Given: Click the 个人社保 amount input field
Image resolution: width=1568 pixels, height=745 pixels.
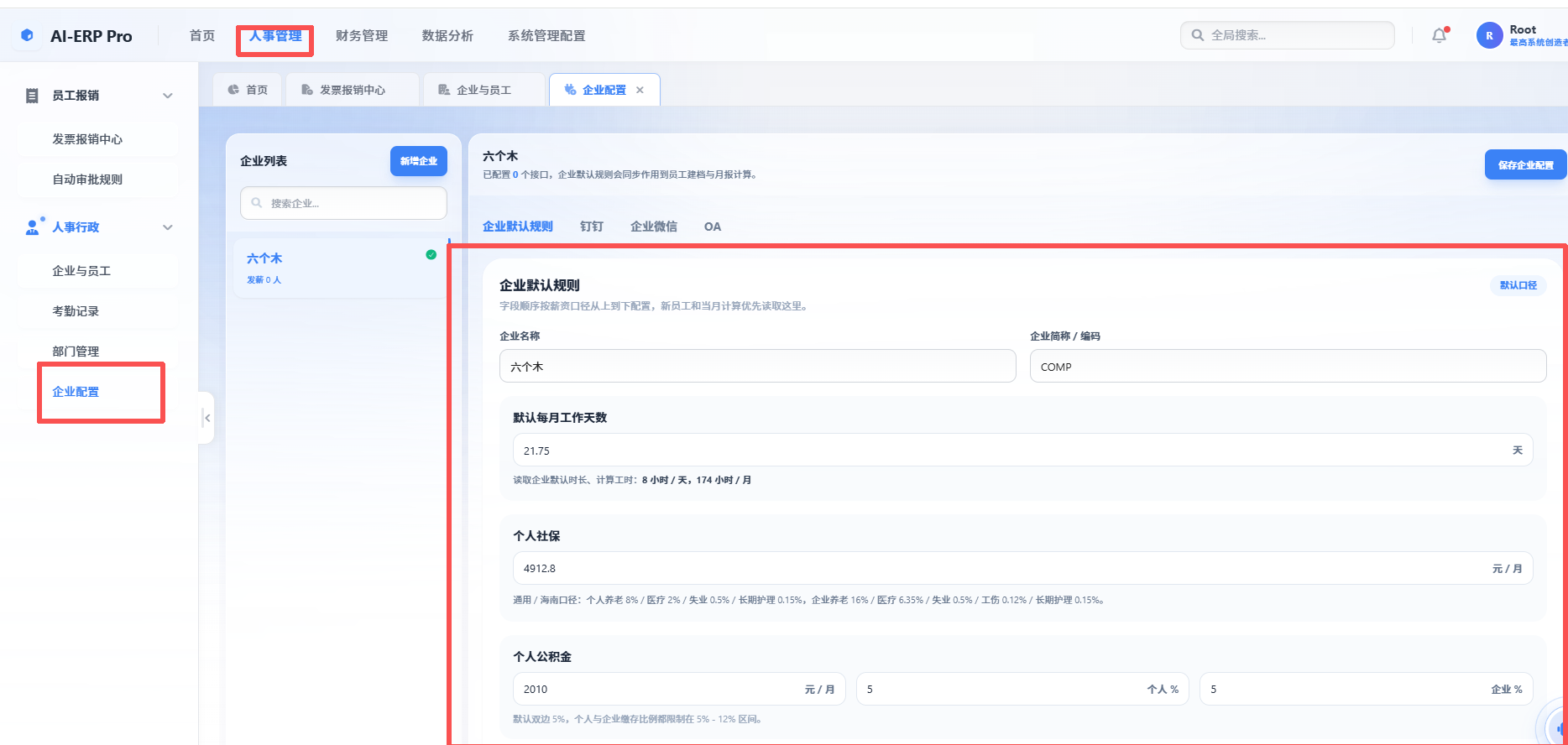Looking at the screenshot, I should 1023,568.
